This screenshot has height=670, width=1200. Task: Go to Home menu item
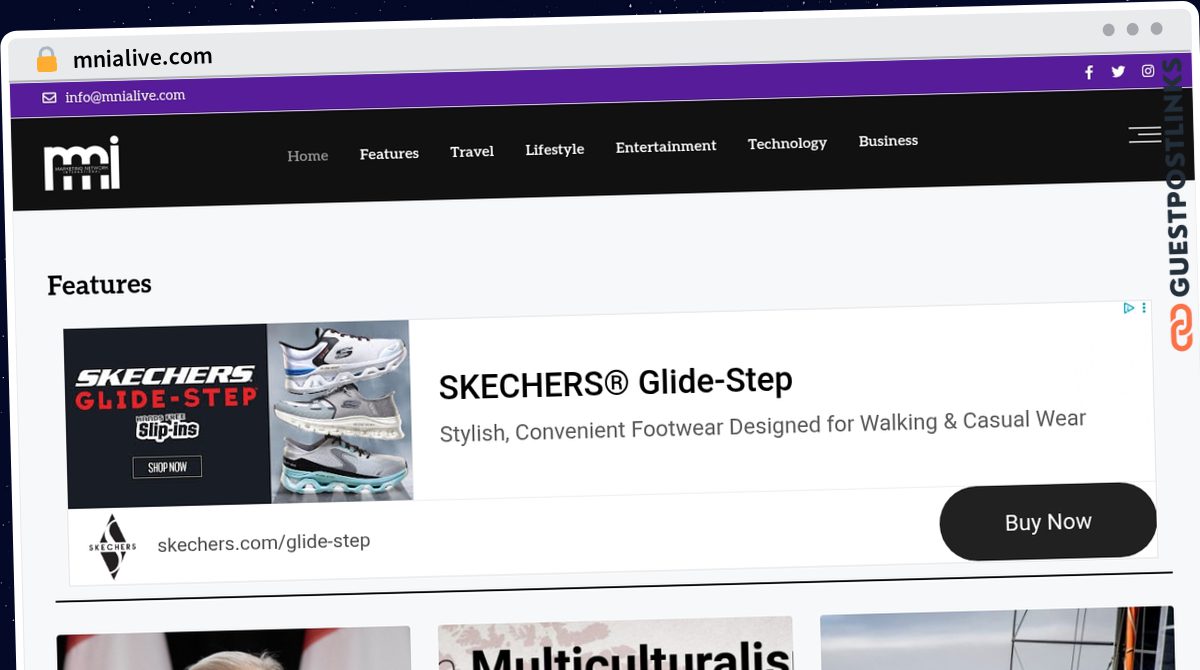coord(308,156)
